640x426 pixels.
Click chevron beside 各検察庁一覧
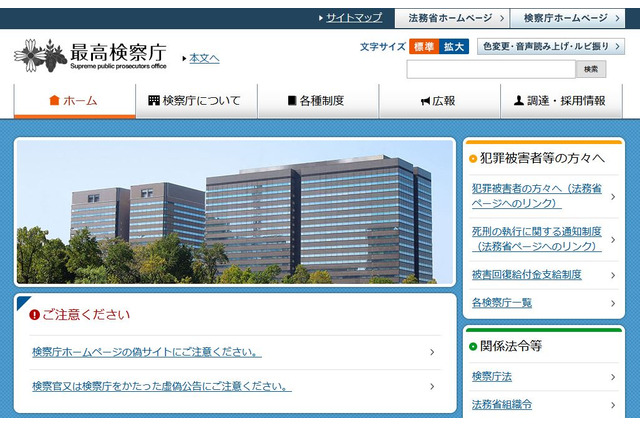pos(613,303)
